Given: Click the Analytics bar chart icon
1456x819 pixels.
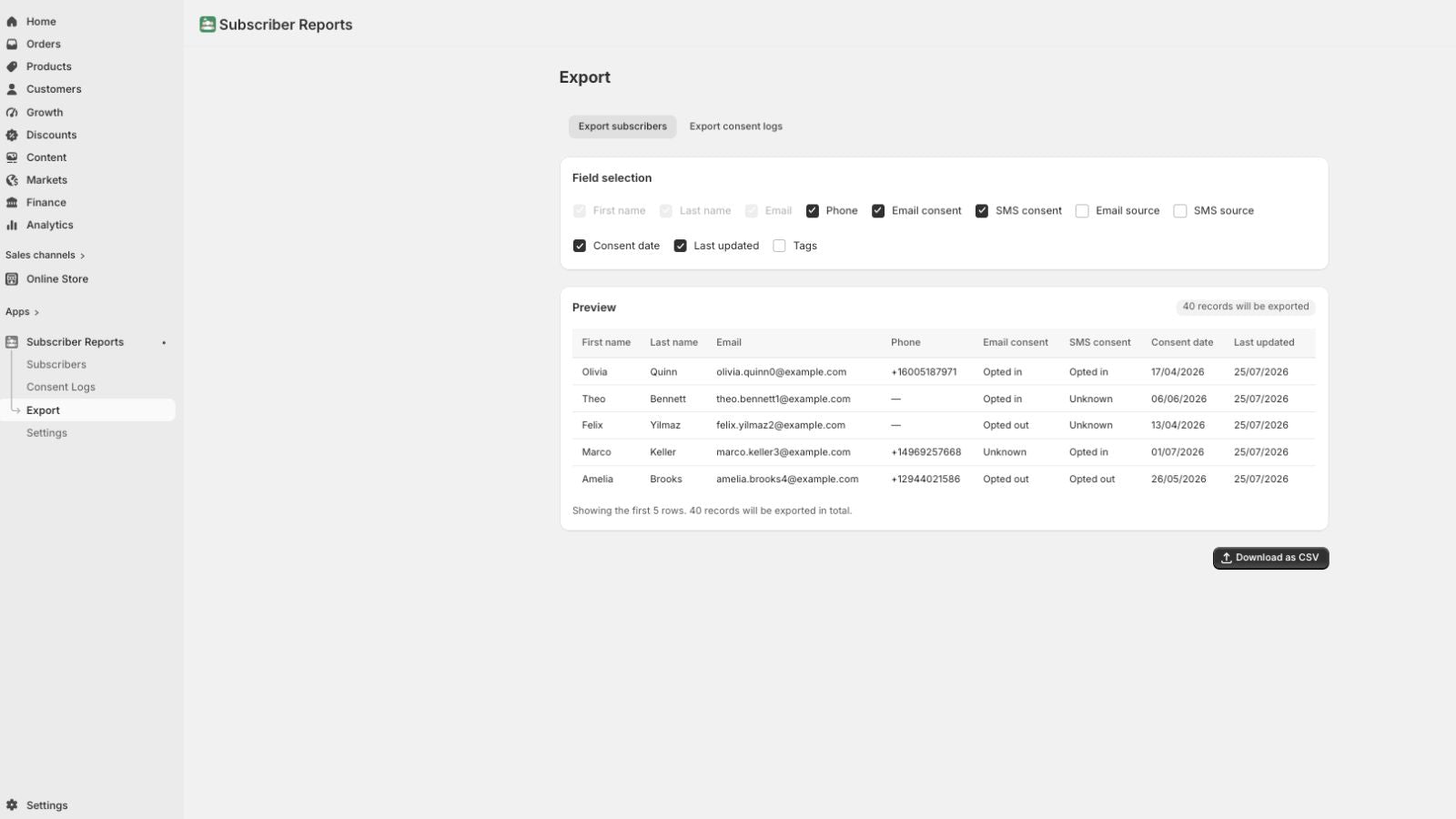Looking at the screenshot, I should point(12,225).
